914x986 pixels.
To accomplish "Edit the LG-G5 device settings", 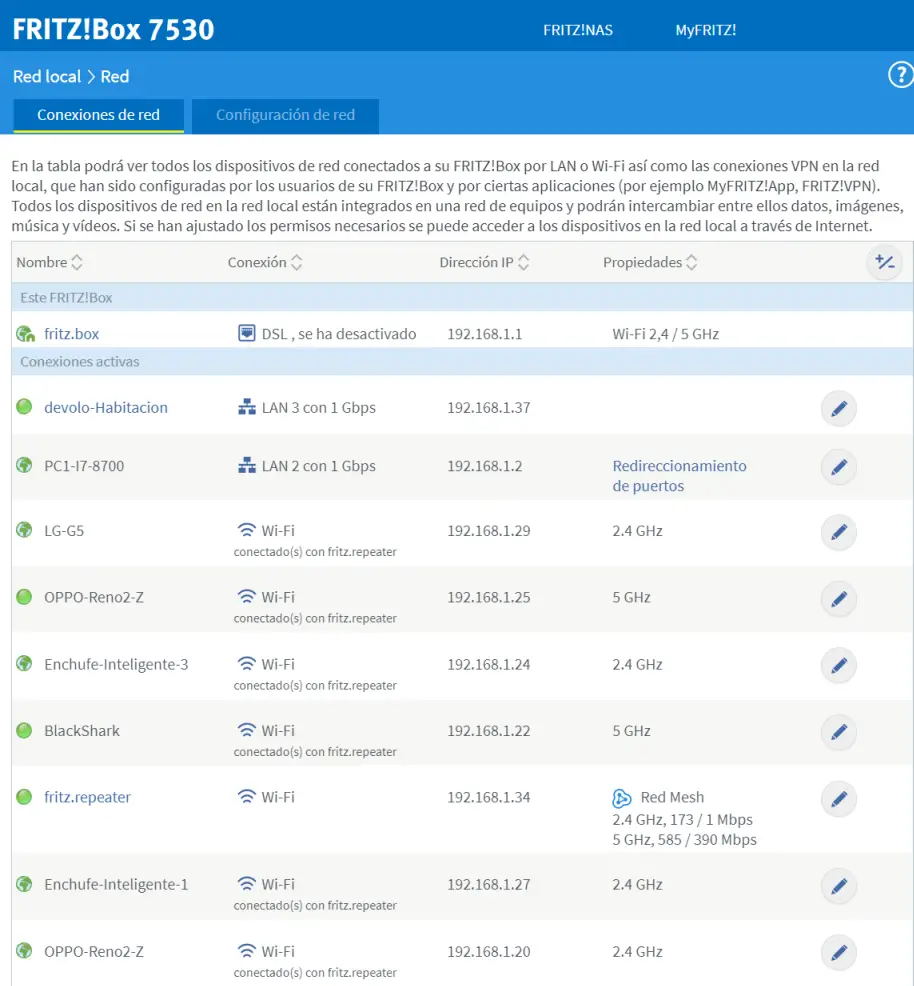I will (x=839, y=532).
